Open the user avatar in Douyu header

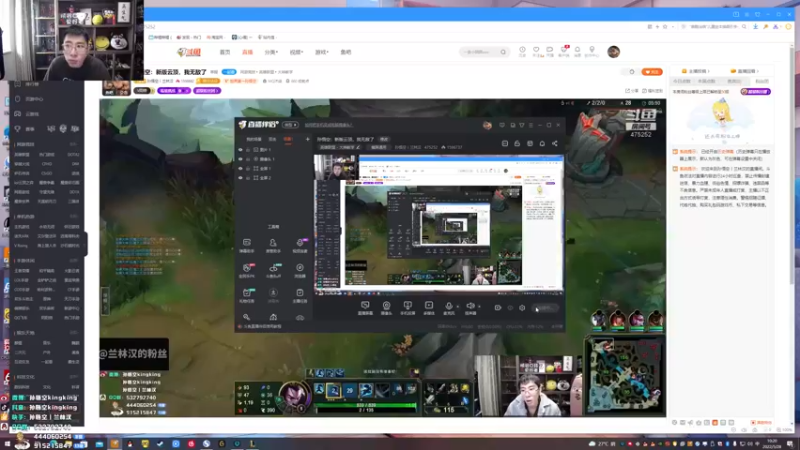pyautogui.click(x=613, y=52)
